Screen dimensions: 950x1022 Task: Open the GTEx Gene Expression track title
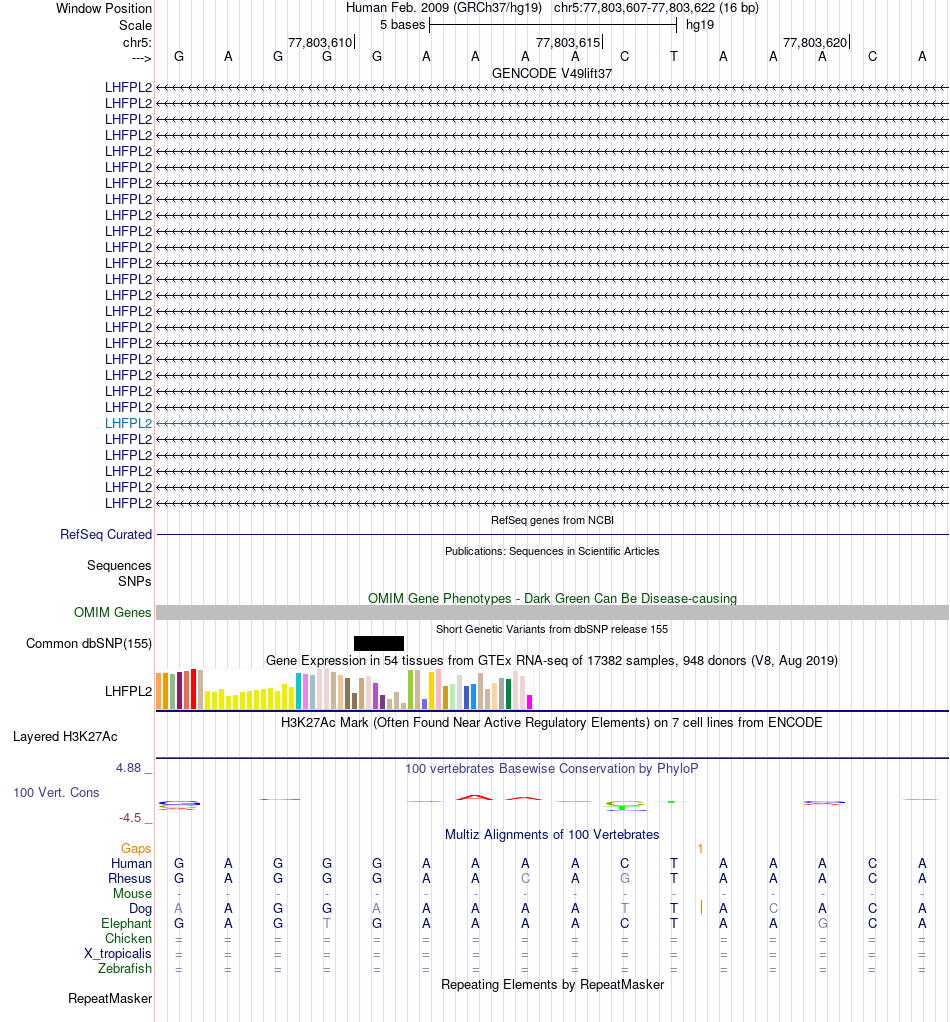pyautogui.click(x=552, y=660)
